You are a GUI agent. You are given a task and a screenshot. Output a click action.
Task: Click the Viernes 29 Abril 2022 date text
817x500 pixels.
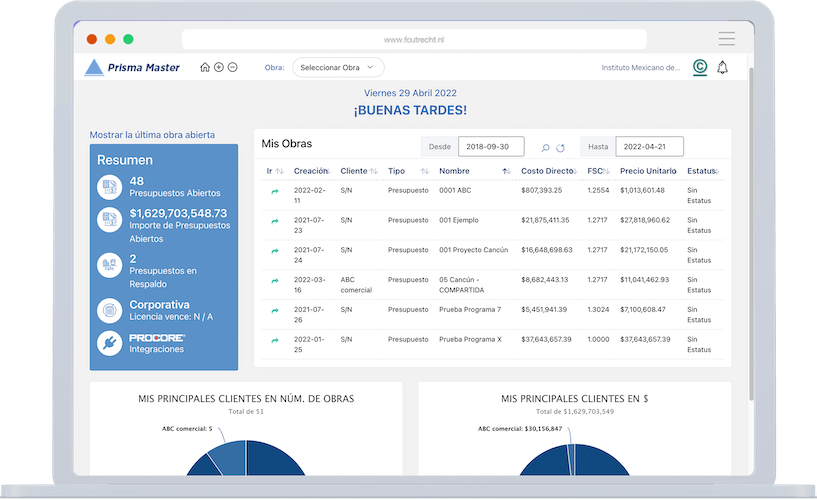point(410,93)
